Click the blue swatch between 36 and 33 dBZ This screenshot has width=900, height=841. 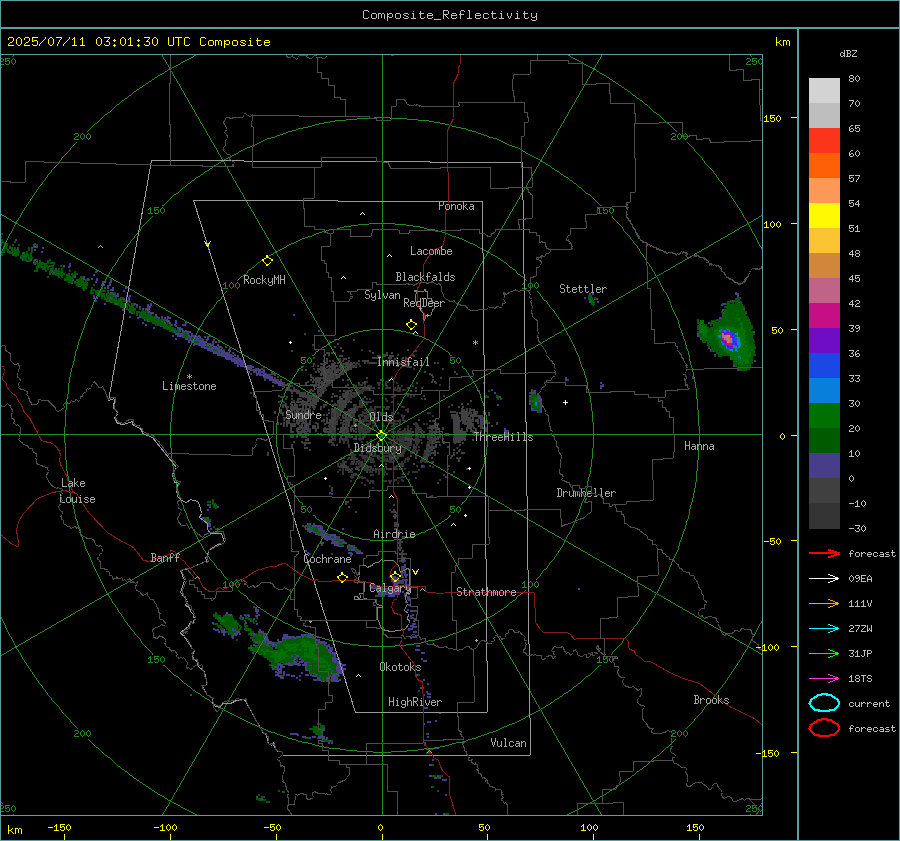(x=824, y=366)
